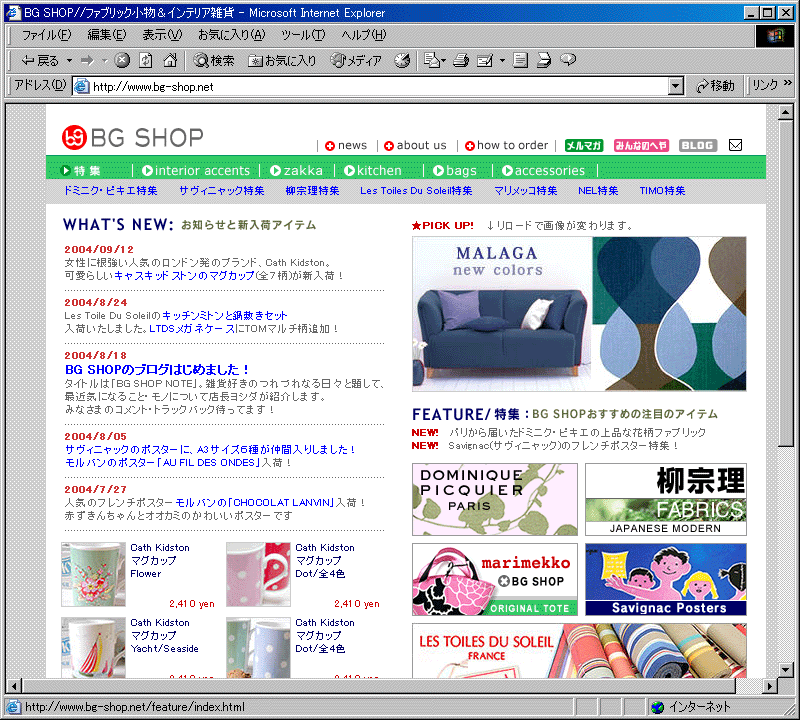This screenshot has width=800, height=720.
Task: Expand the Forward button history dropdown
Action: (105, 61)
